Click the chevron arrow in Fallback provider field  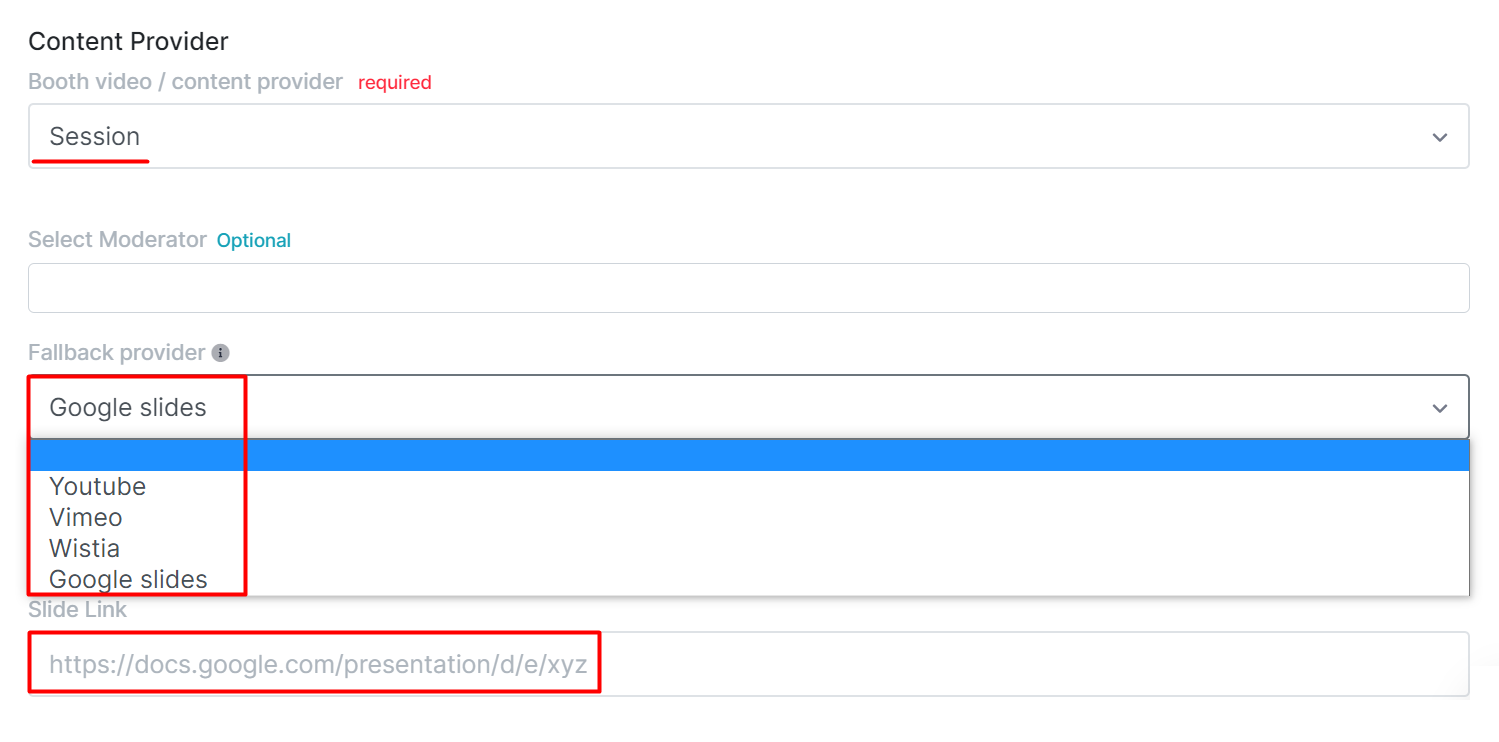pos(1439,408)
